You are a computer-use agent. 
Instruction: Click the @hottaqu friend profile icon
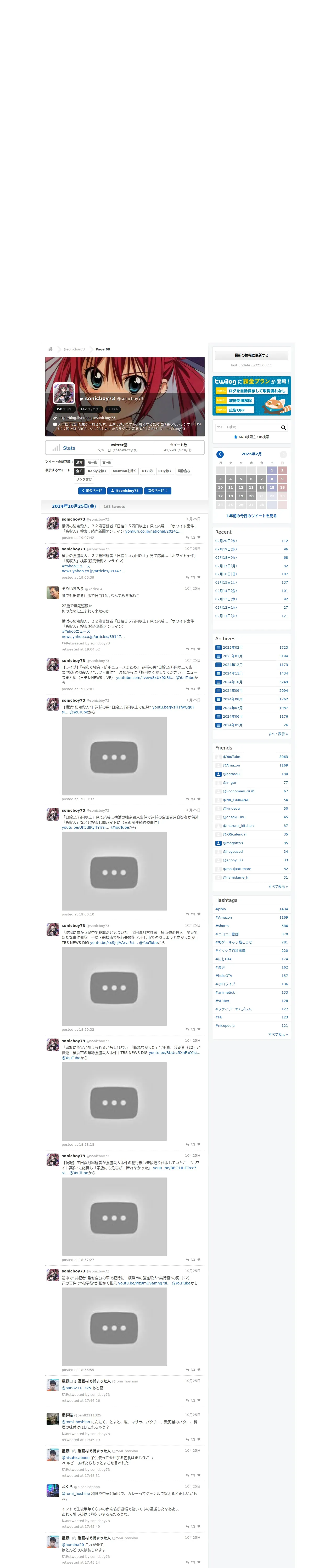[218, 774]
